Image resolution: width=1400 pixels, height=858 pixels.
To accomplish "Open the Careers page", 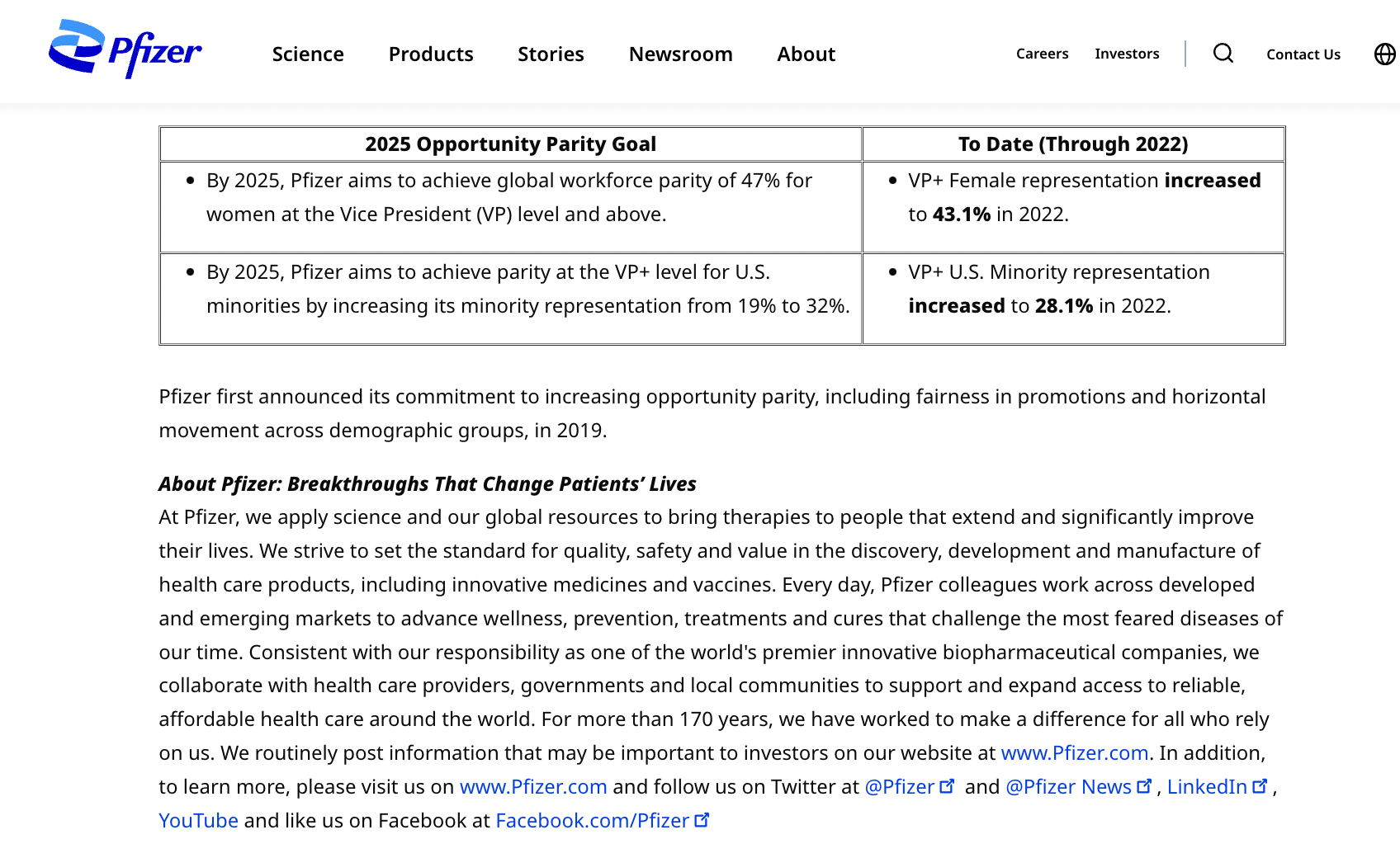I will tap(1042, 53).
